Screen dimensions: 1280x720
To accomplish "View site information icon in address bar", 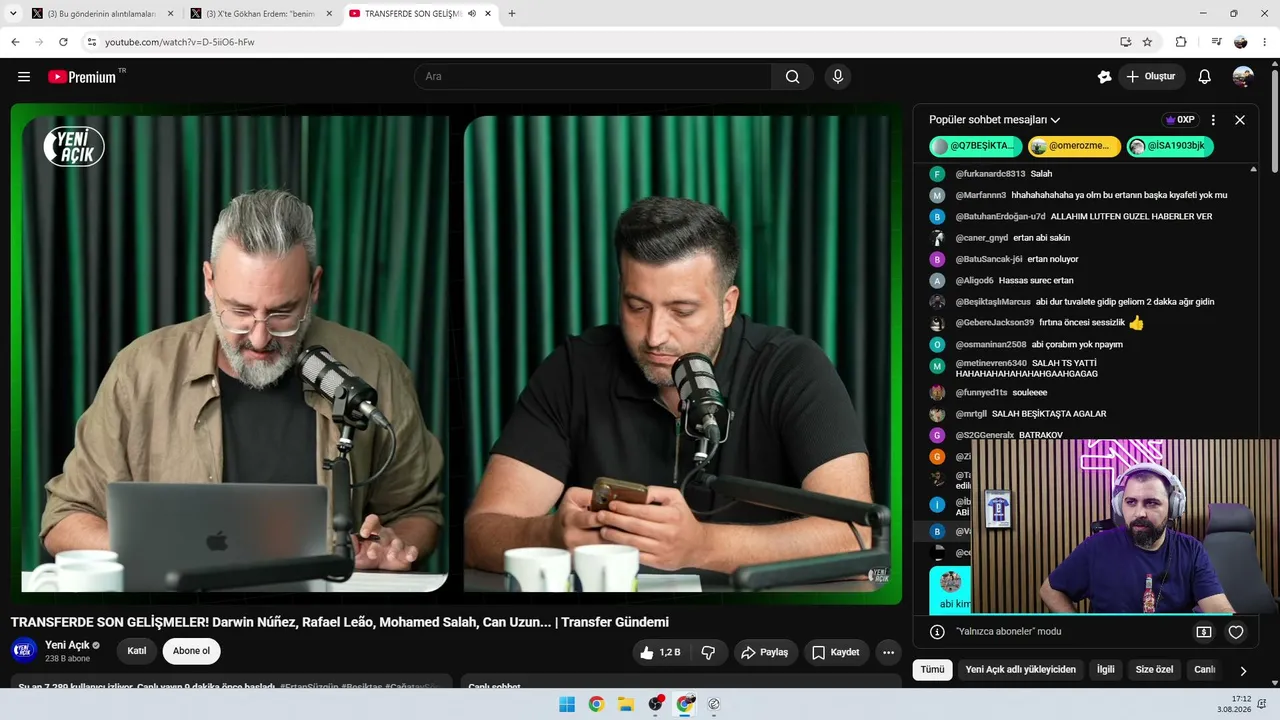I will click(91, 42).
